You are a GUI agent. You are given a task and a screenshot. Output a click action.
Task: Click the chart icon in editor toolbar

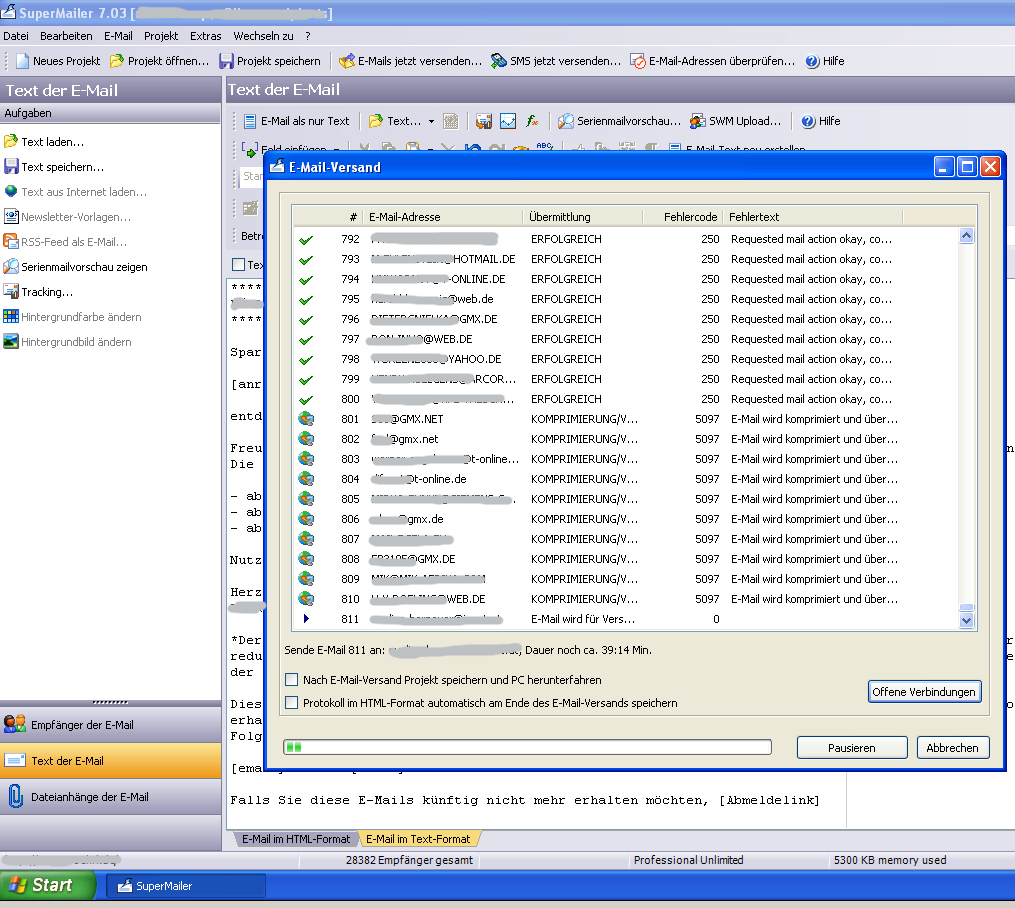point(508,121)
